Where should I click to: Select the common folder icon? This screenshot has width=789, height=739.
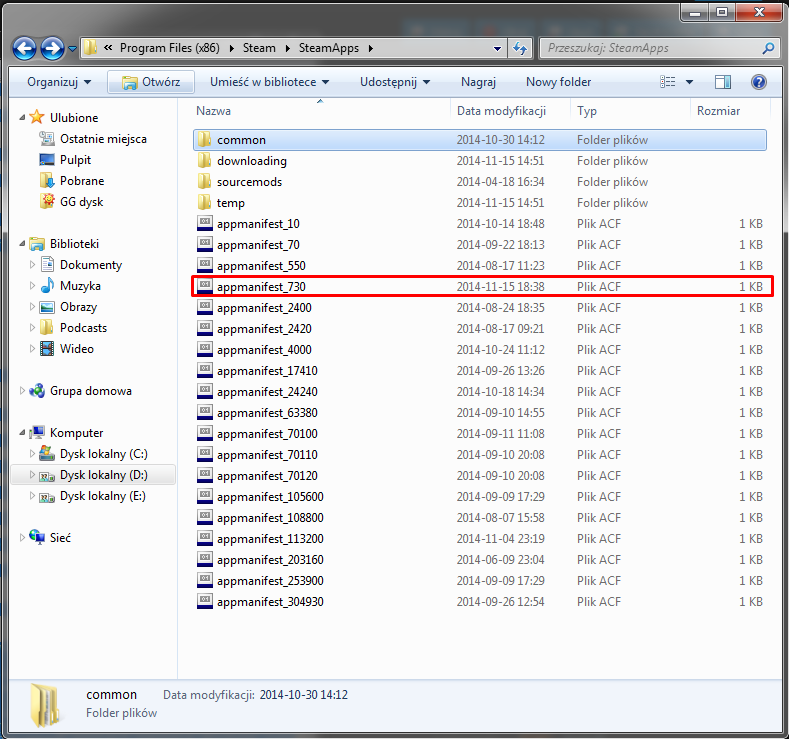pos(204,139)
